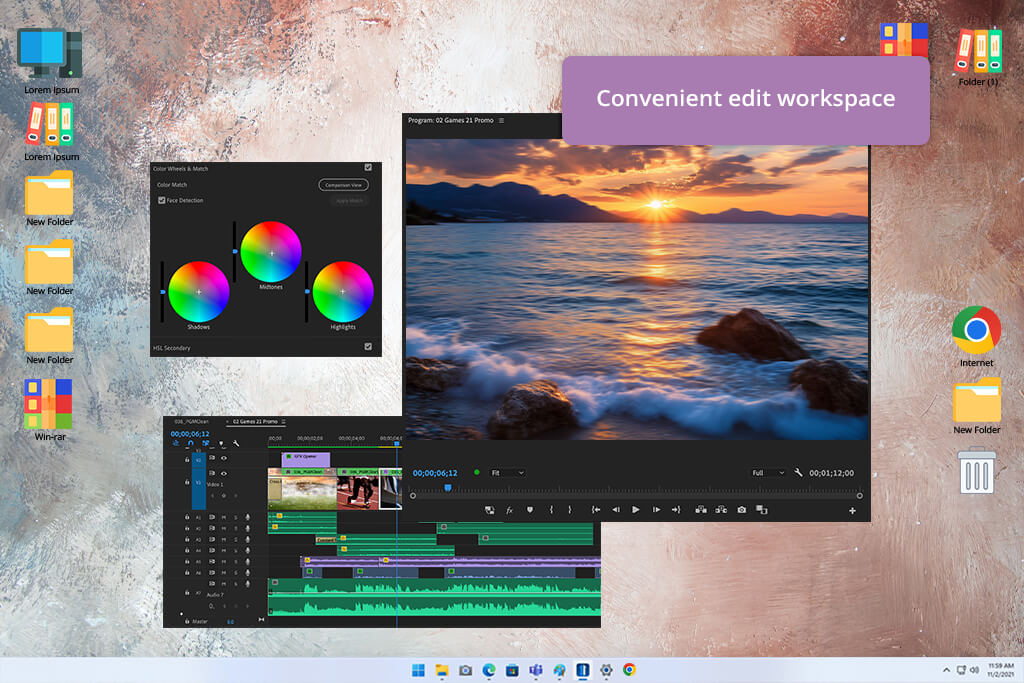
Task: Click the Program monitor scrub bar playhead
Action: point(448,488)
